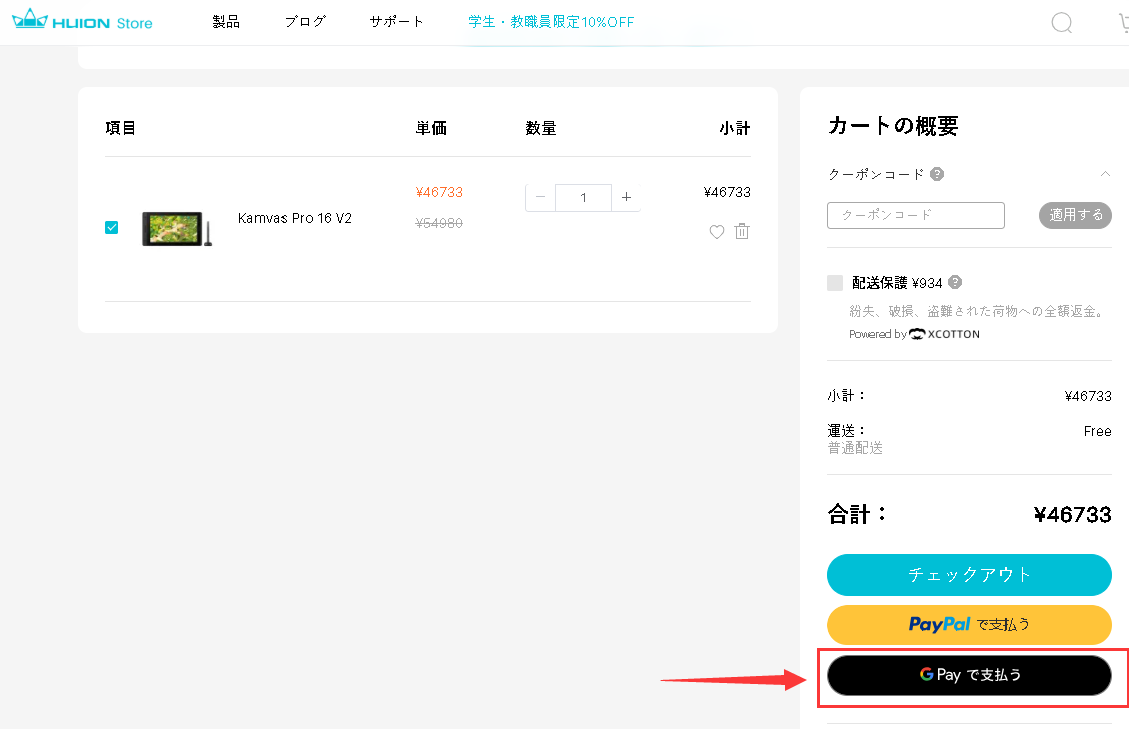Click the struck-through ¥54980 price

tap(439, 223)
